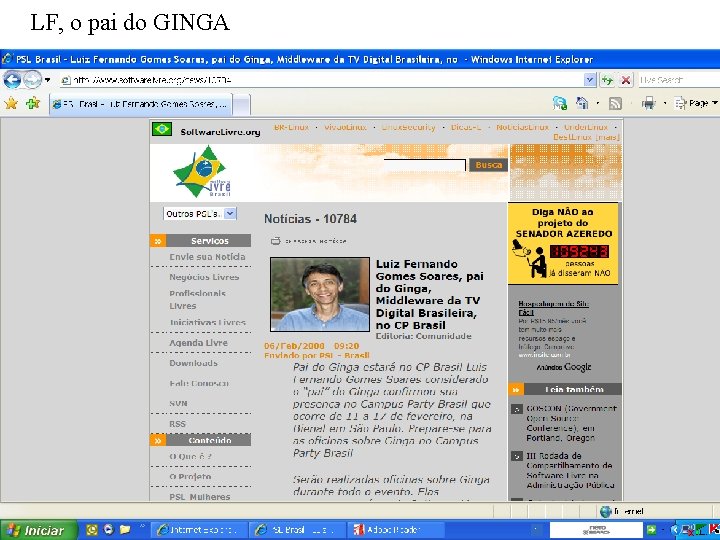Click the site search text field

[424, 165]
